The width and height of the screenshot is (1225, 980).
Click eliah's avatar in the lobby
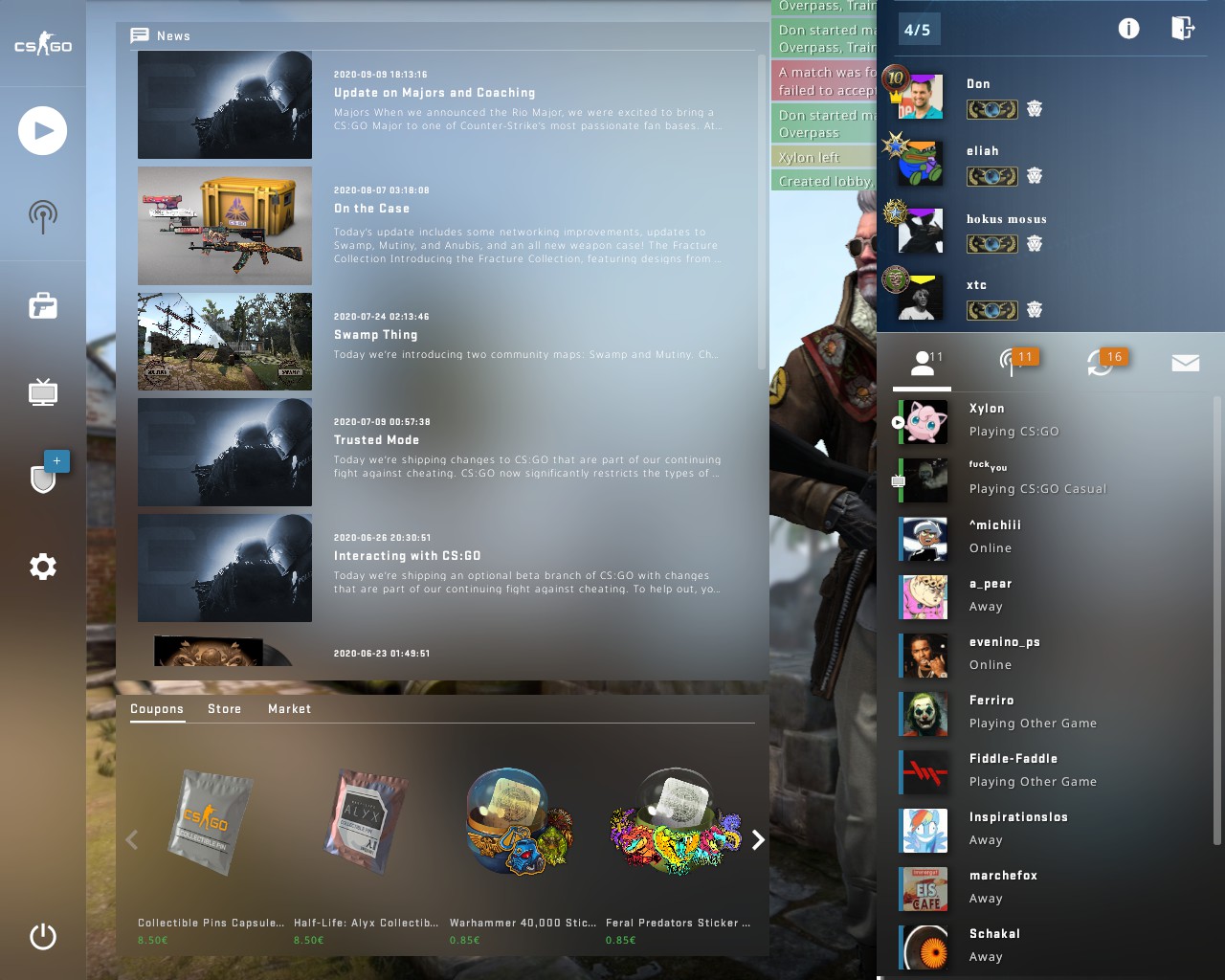point(921,163)
